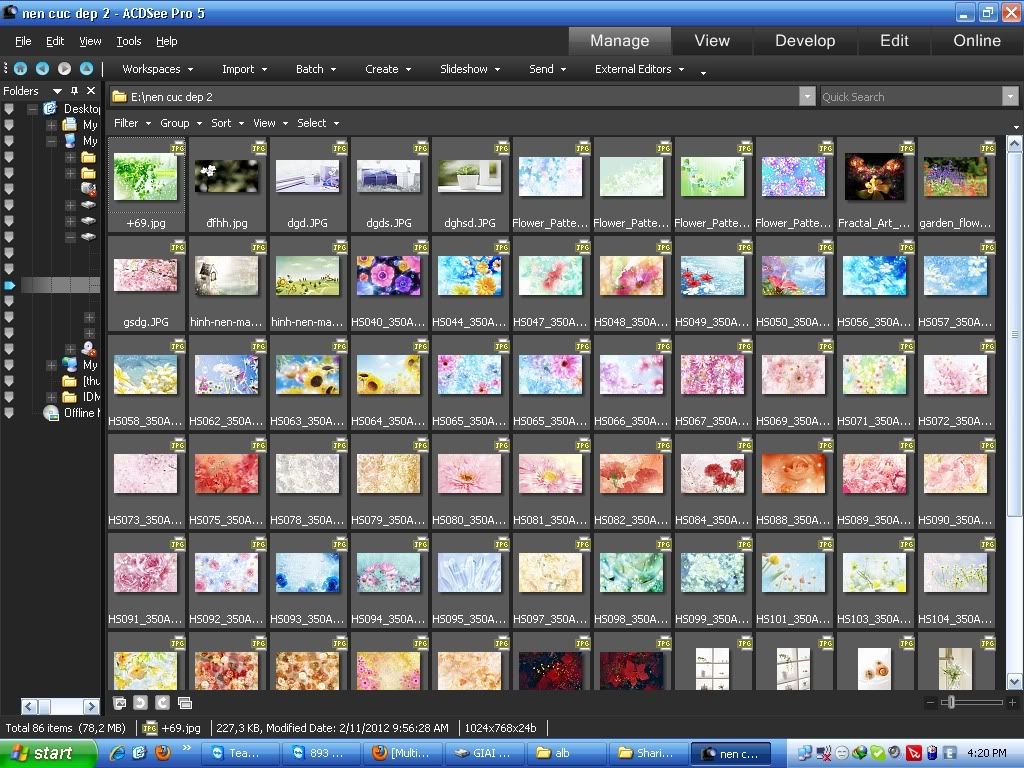The image size is (1024, 768).
Task: Switch to the Develop mode tab
Action: (x=805, y=40)
